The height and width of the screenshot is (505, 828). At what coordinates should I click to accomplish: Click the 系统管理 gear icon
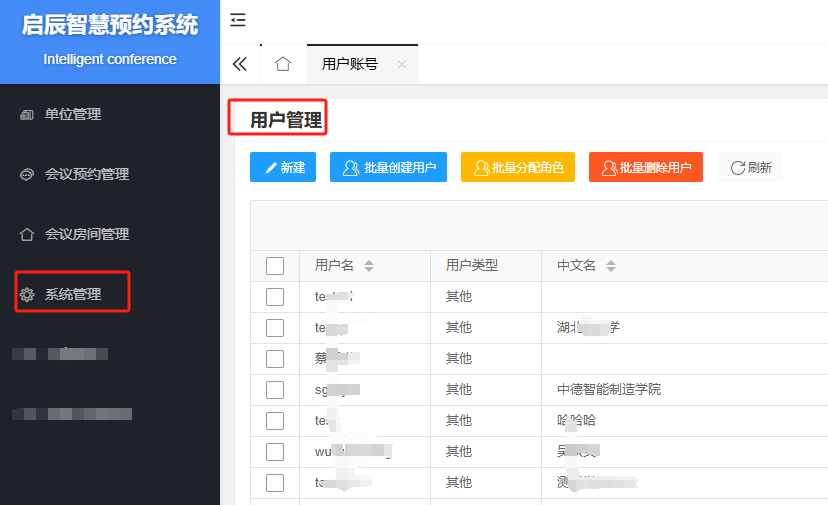pyautogui.click(x=27, y=295)
